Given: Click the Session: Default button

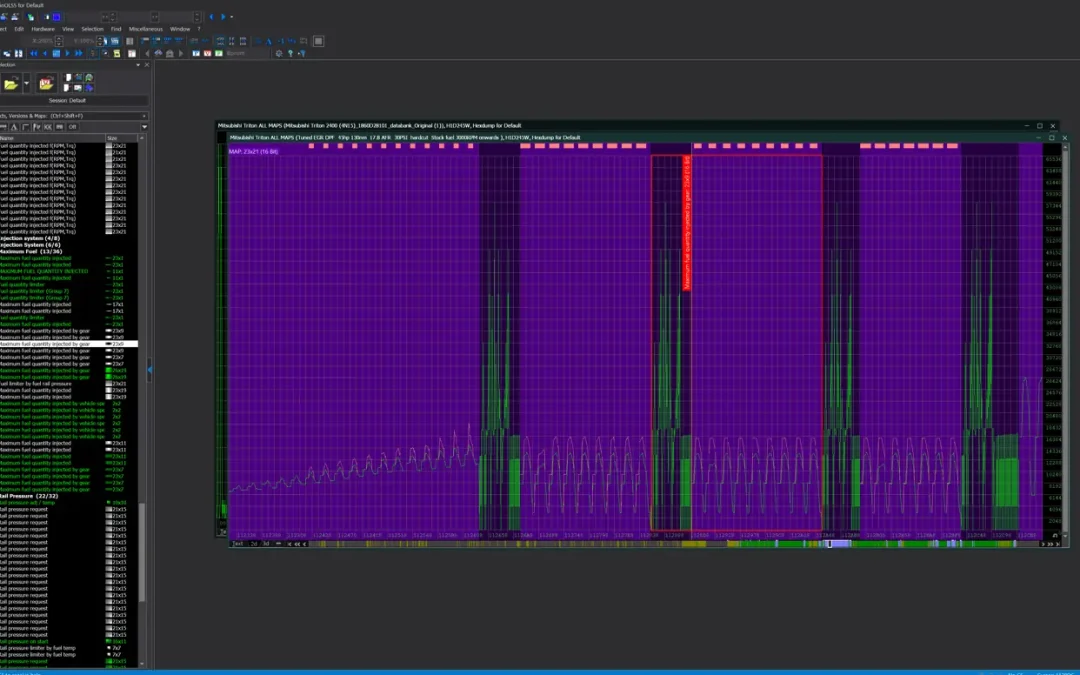Looking at the screenshot, I should pos(68,101).
